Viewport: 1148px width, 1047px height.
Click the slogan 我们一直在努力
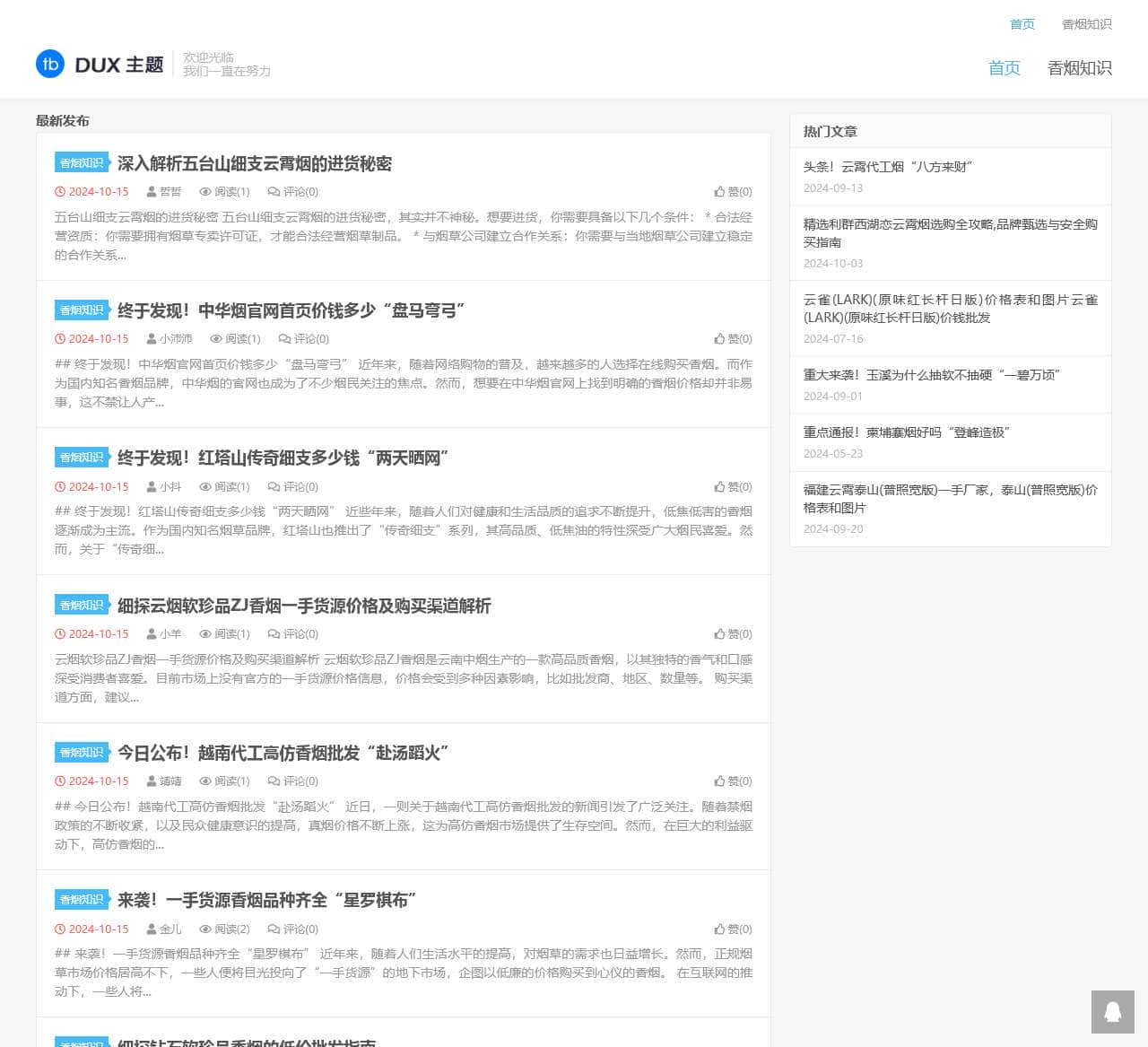227,71
